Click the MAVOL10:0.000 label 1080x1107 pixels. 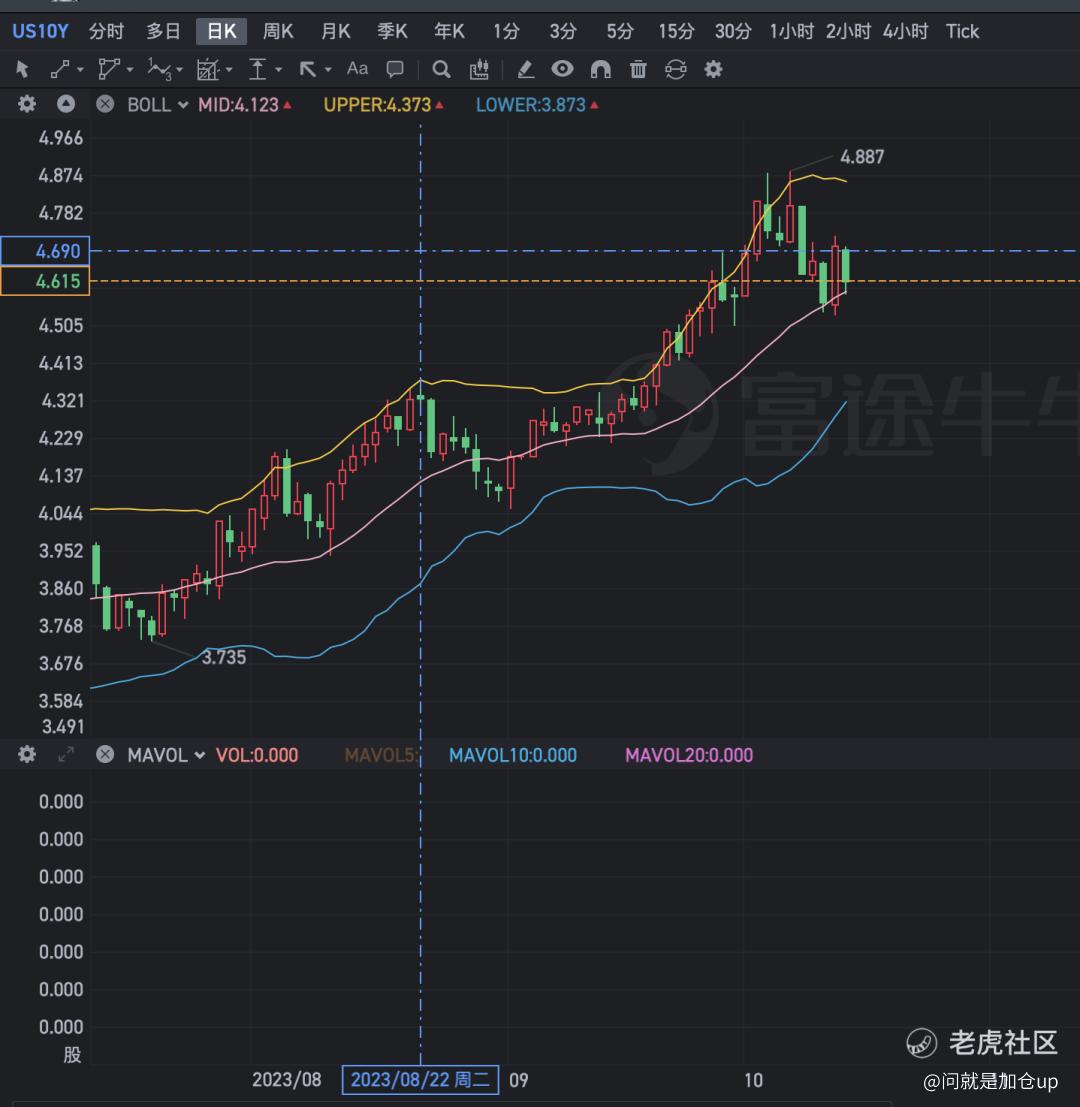point(512,755)
